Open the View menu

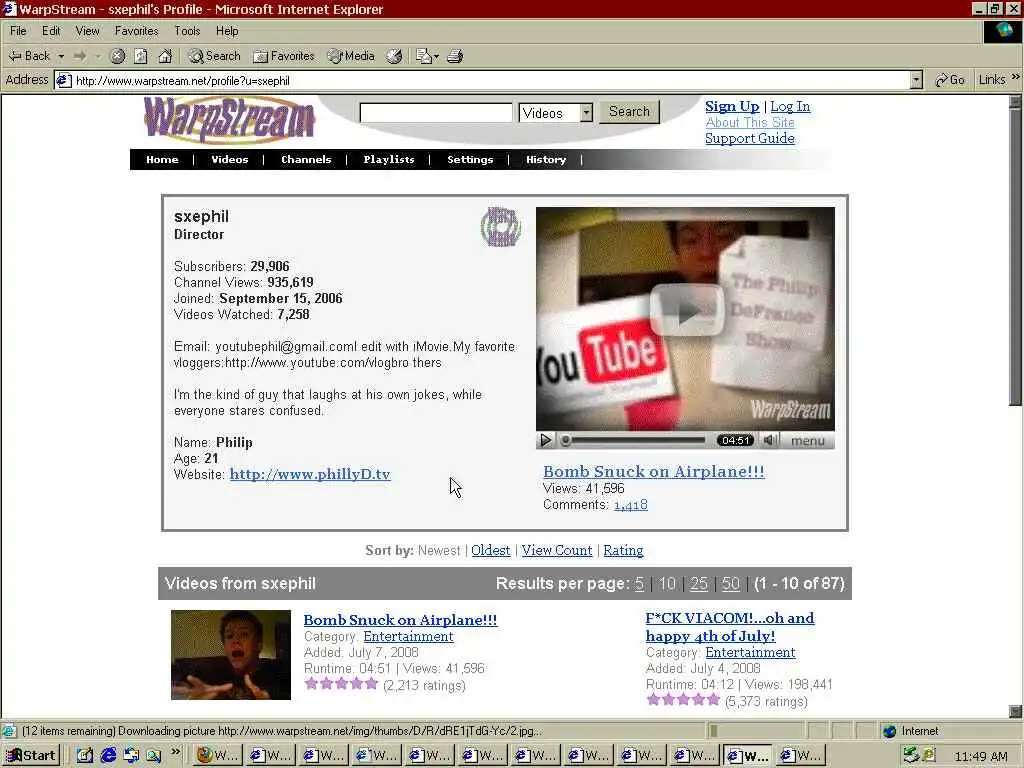pos(87,31)
